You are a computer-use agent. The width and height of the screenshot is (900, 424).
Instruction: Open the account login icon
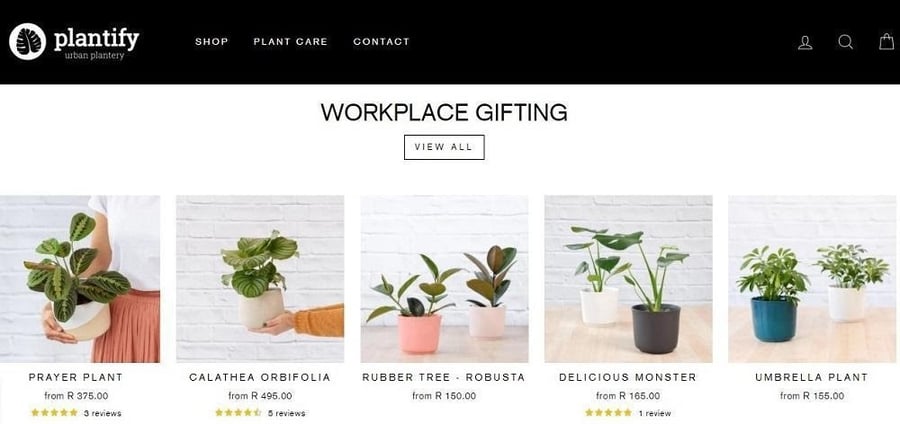805,42
